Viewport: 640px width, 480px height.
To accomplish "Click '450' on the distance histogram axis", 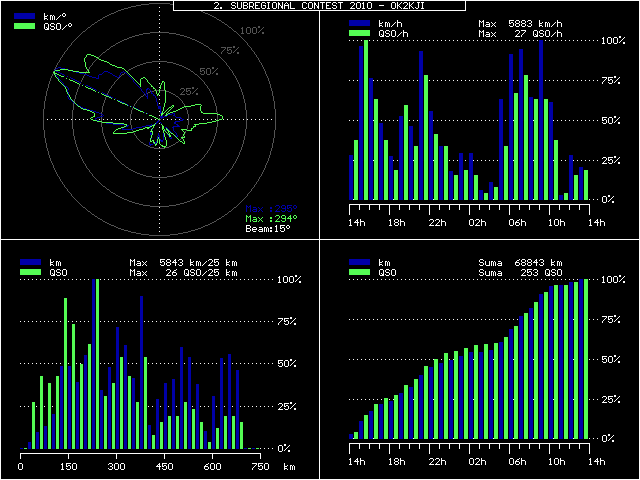I will click(164, 467).
